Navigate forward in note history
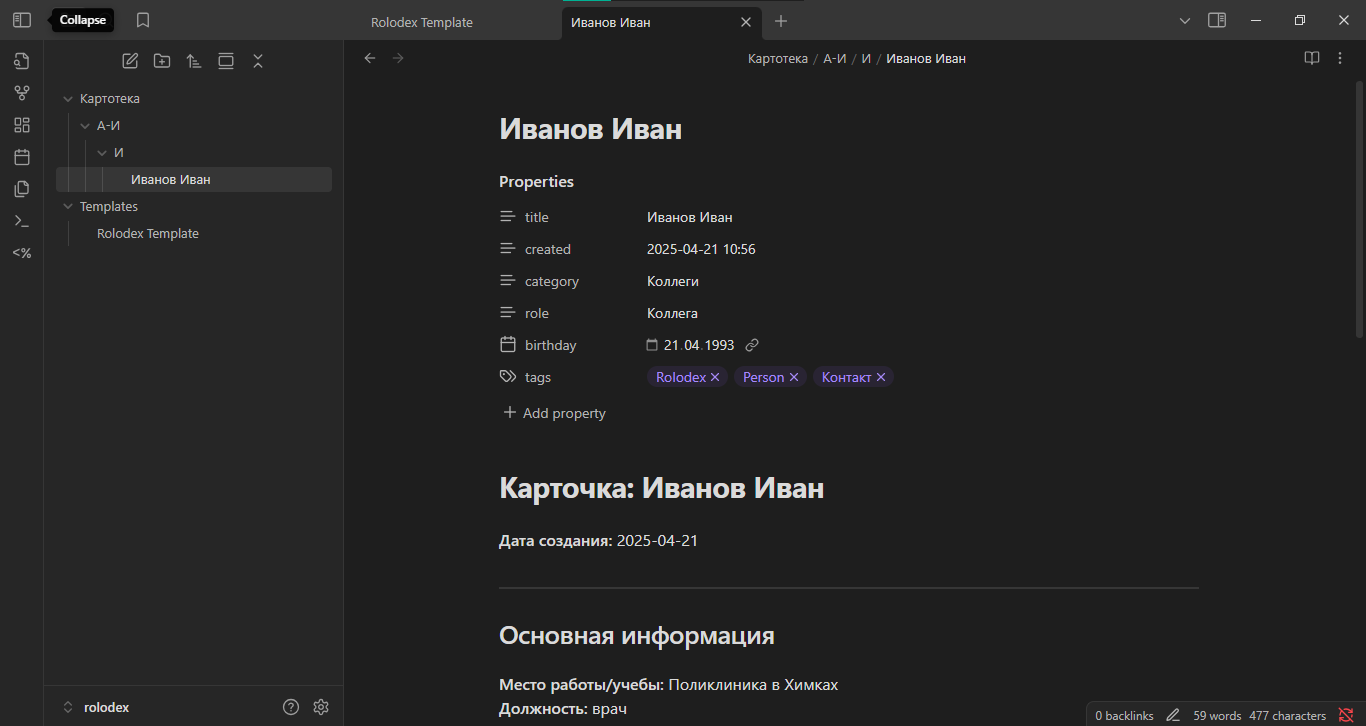Viewport: 1366px width, 726px height. click(x=398, y=58)
